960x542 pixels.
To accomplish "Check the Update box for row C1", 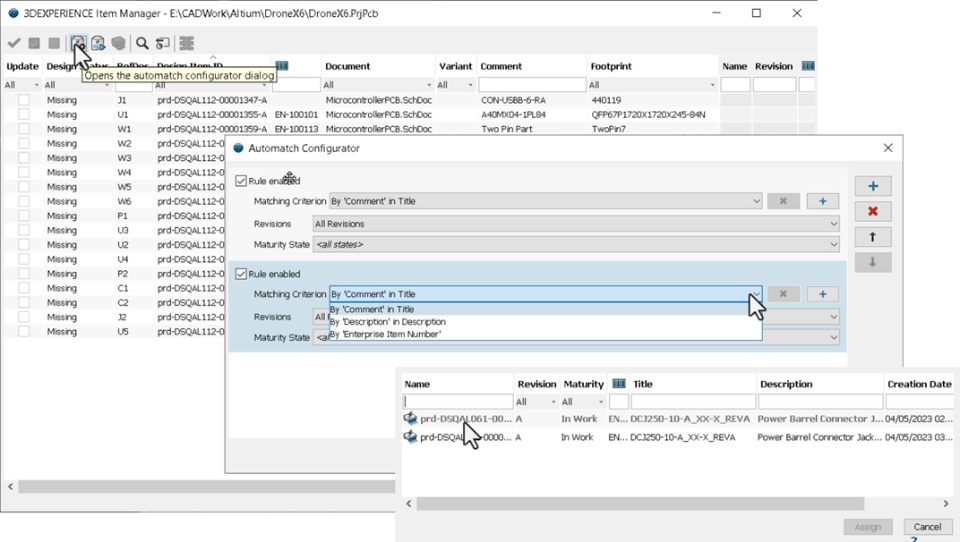I will (x=23, y=288).
